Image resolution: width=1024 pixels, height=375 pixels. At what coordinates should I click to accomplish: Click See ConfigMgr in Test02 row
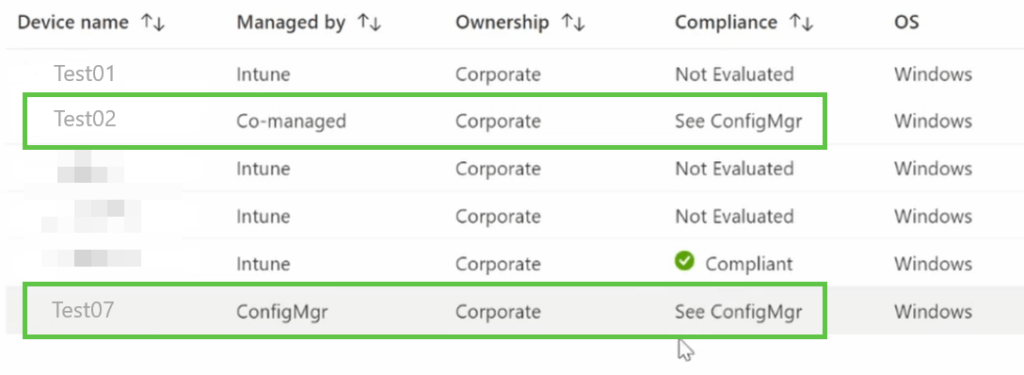point(739,122)
